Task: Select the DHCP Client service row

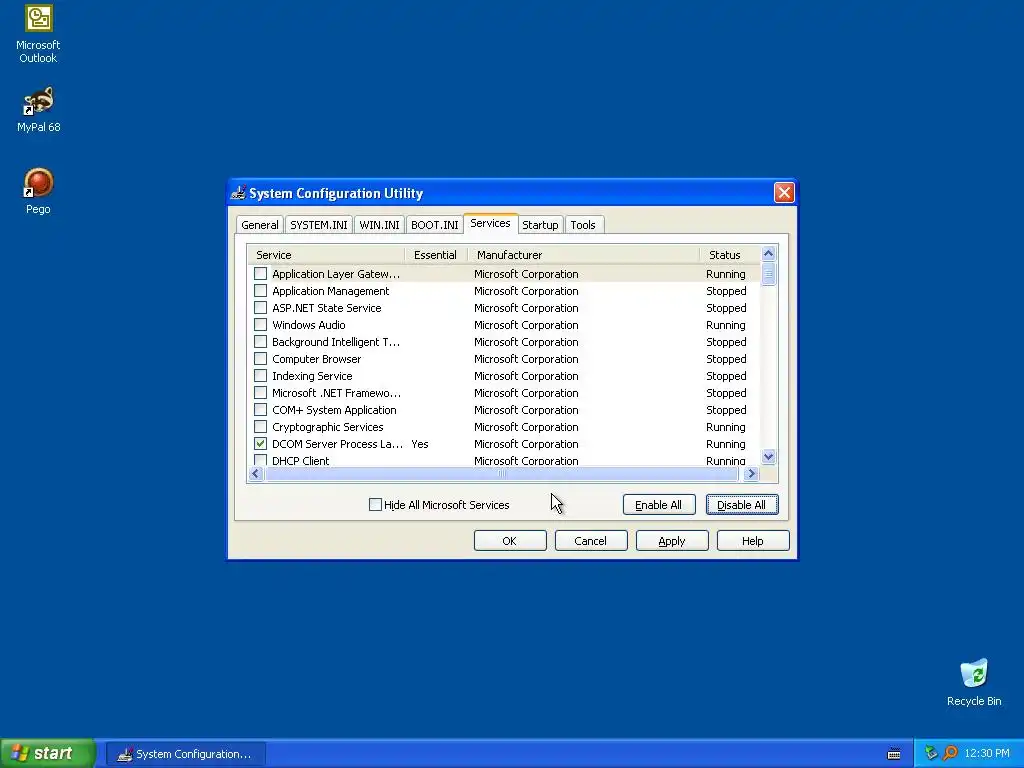Action: tap(504, 460)
